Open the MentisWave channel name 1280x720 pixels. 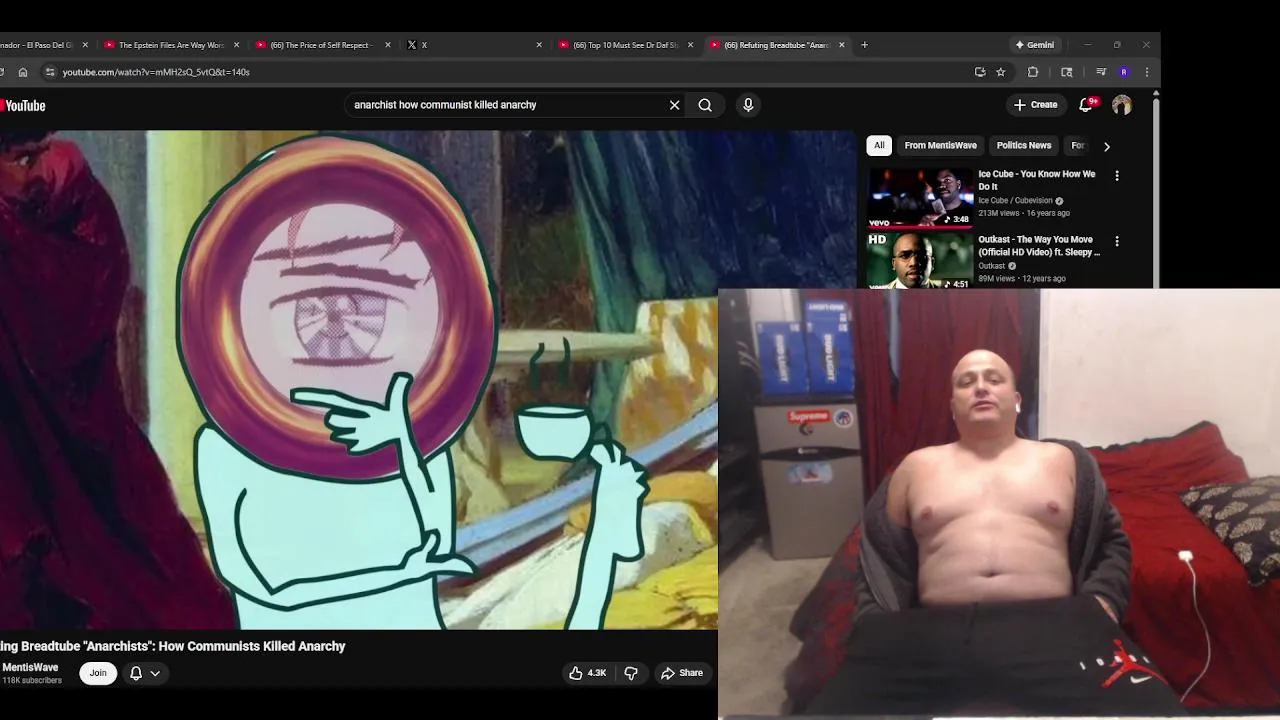point(30,667)
